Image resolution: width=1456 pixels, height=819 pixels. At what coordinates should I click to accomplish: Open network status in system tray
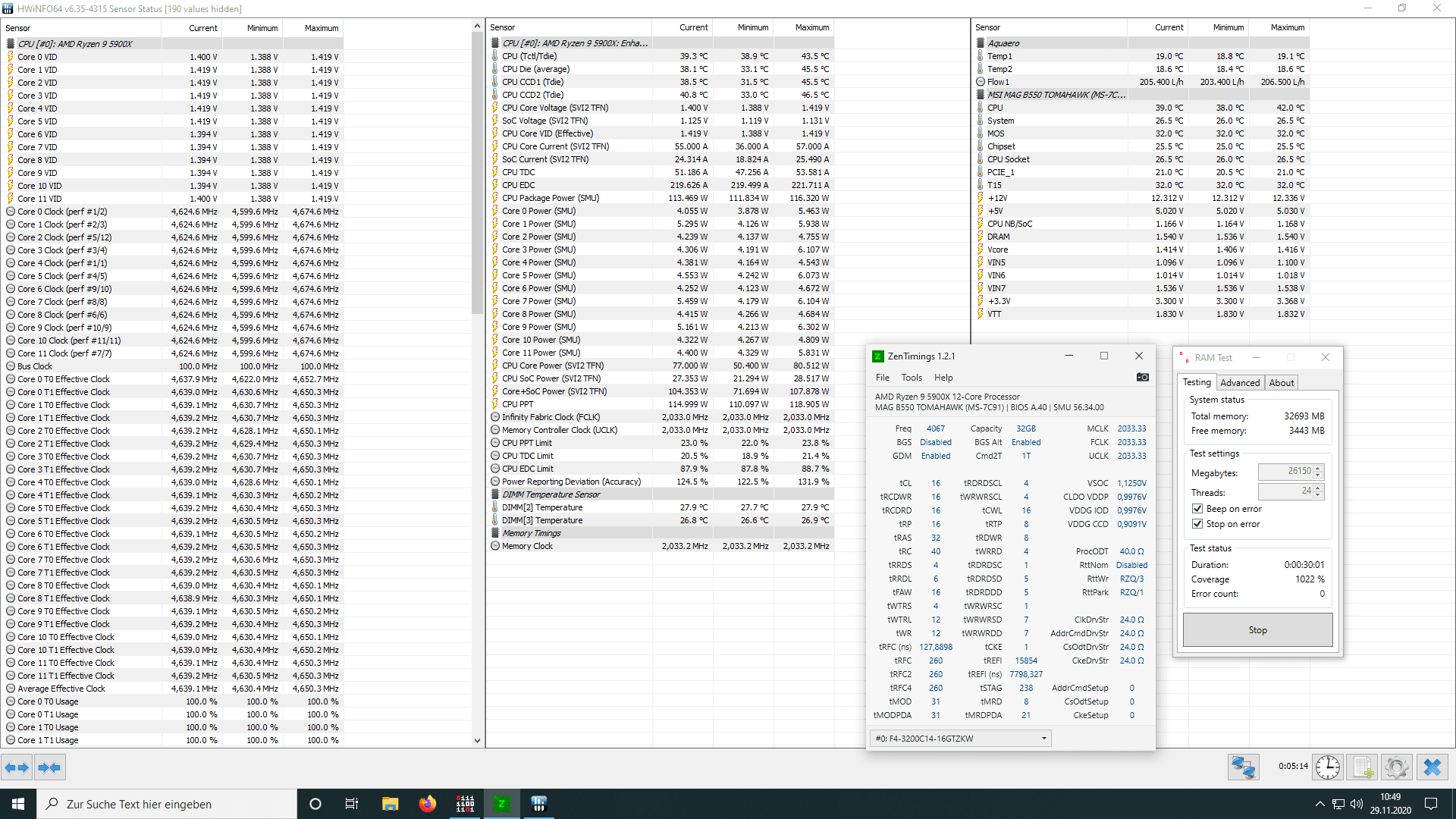(1338, 804)
